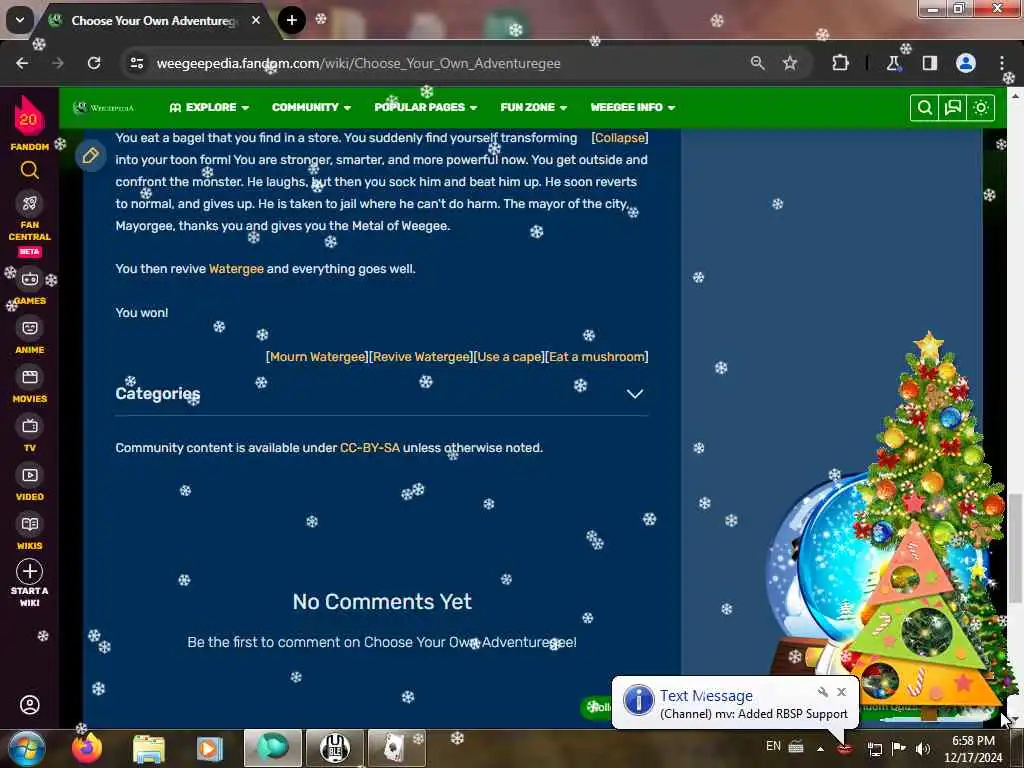Expand the Explore menu
This screenshot has width=1024, height=768.
(x=209, y=107)
